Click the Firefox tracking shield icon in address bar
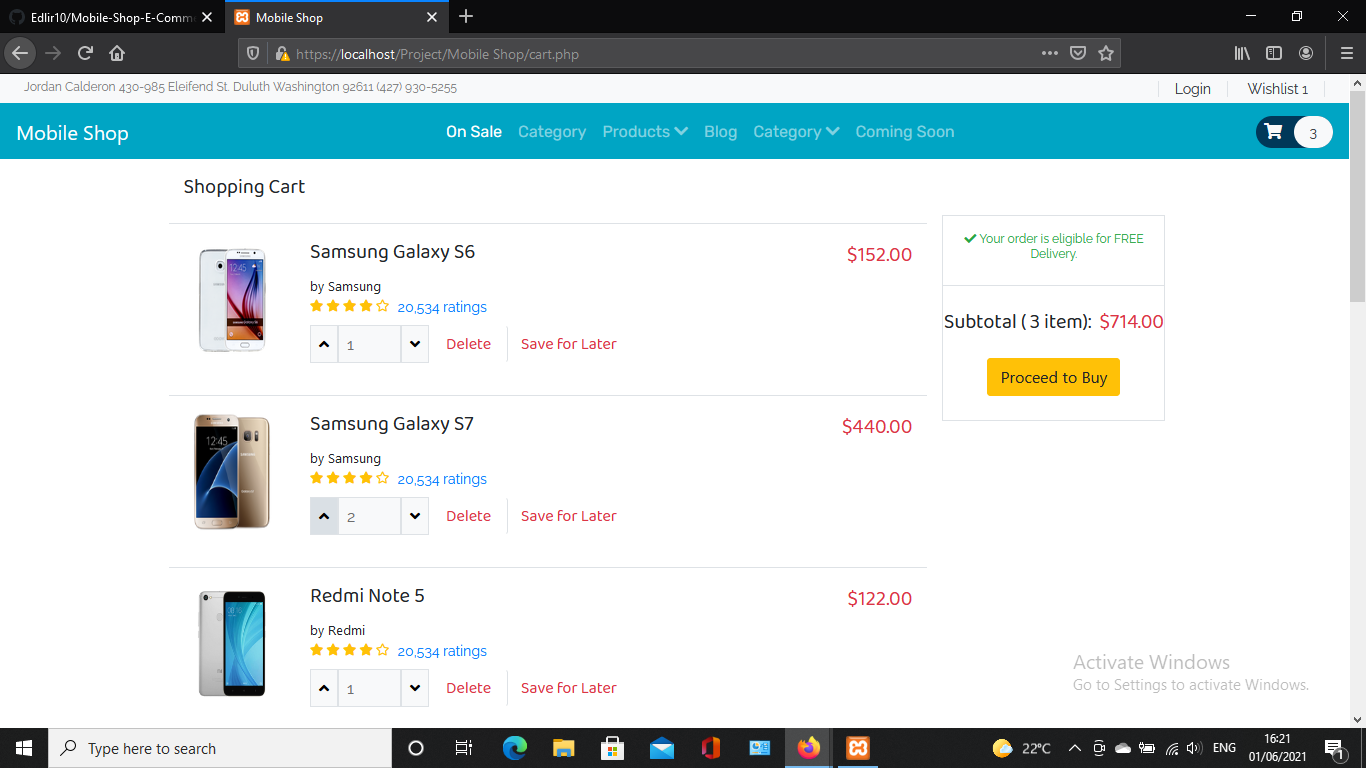The width and height of the screenshot is (1366, 768). click(x=252, y=54)
